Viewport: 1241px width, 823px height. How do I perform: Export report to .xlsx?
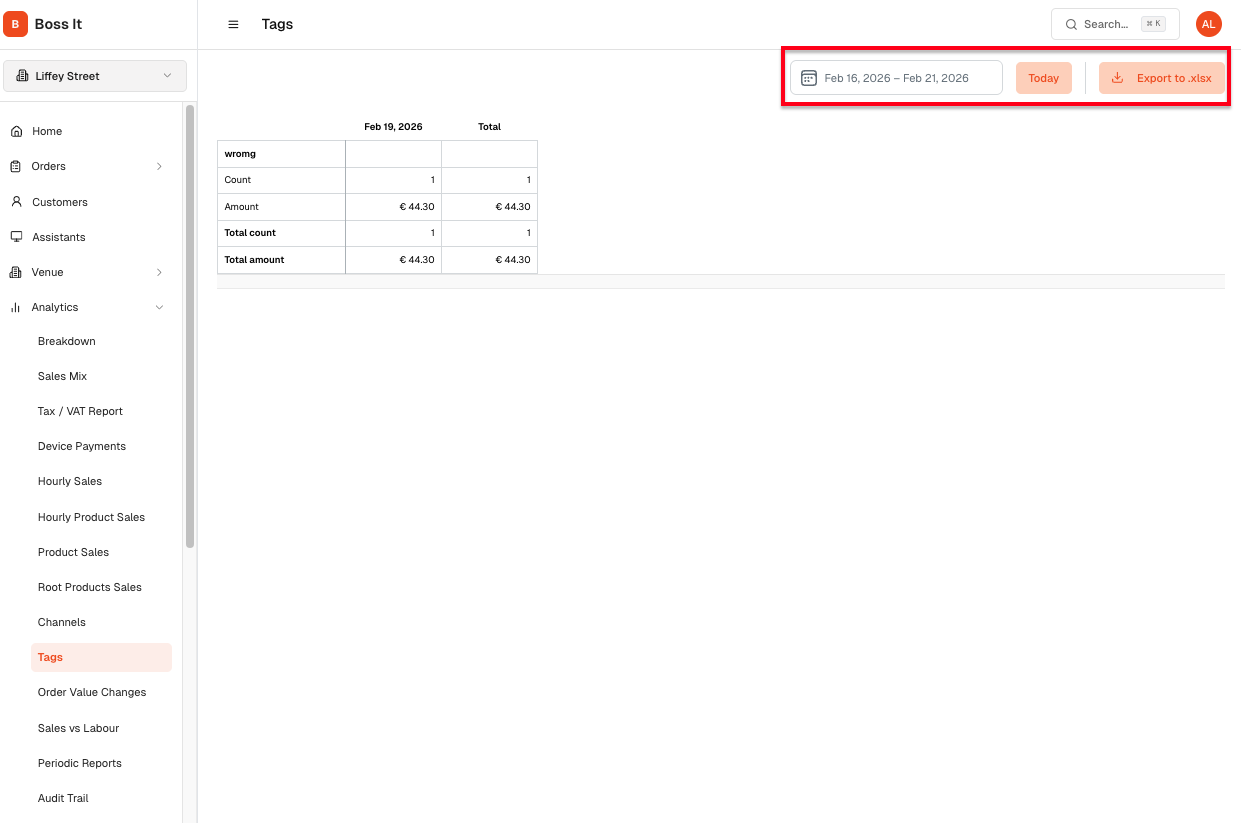[x=1161, y=78]
